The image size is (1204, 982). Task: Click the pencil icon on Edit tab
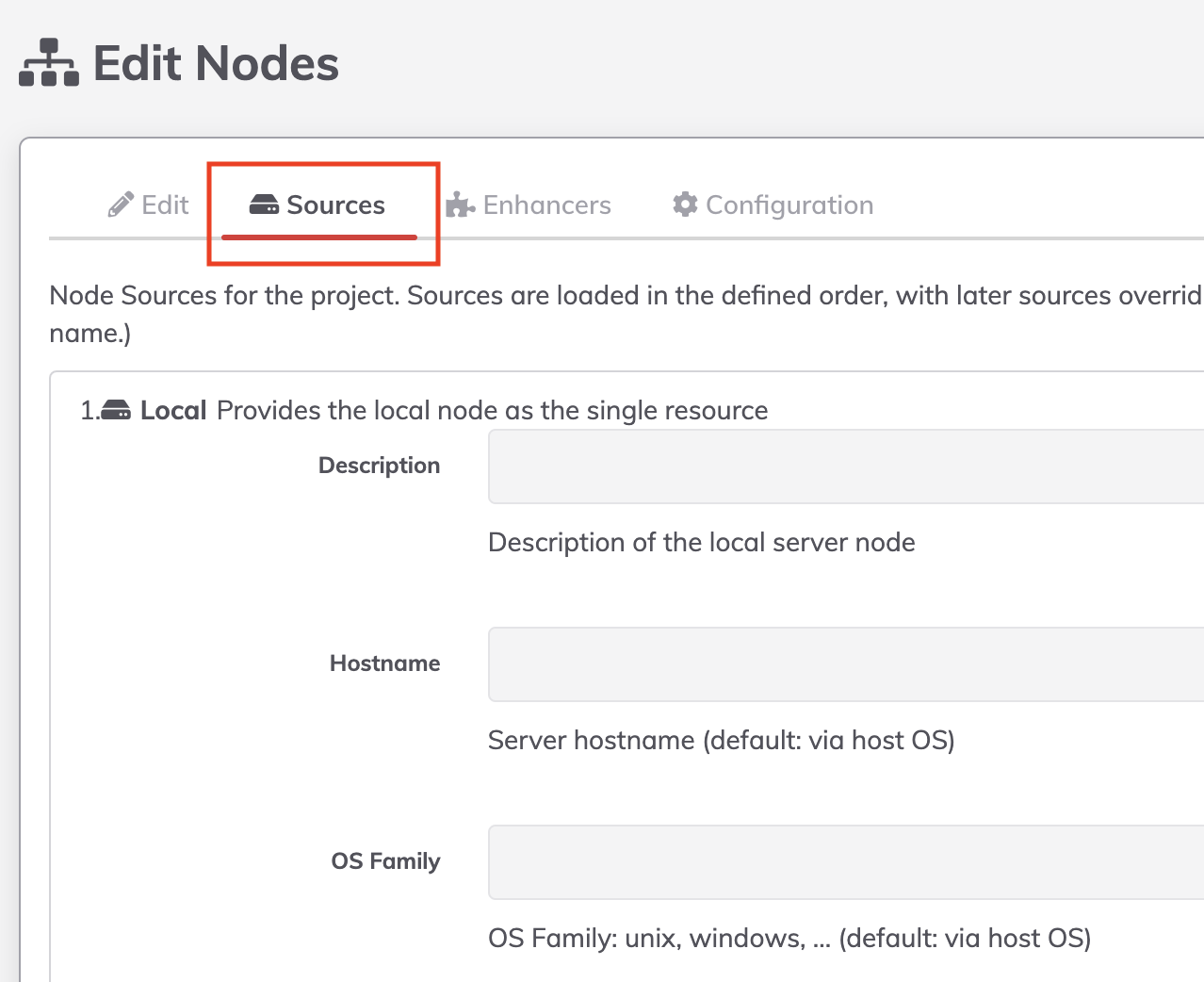tap(121, 205)
